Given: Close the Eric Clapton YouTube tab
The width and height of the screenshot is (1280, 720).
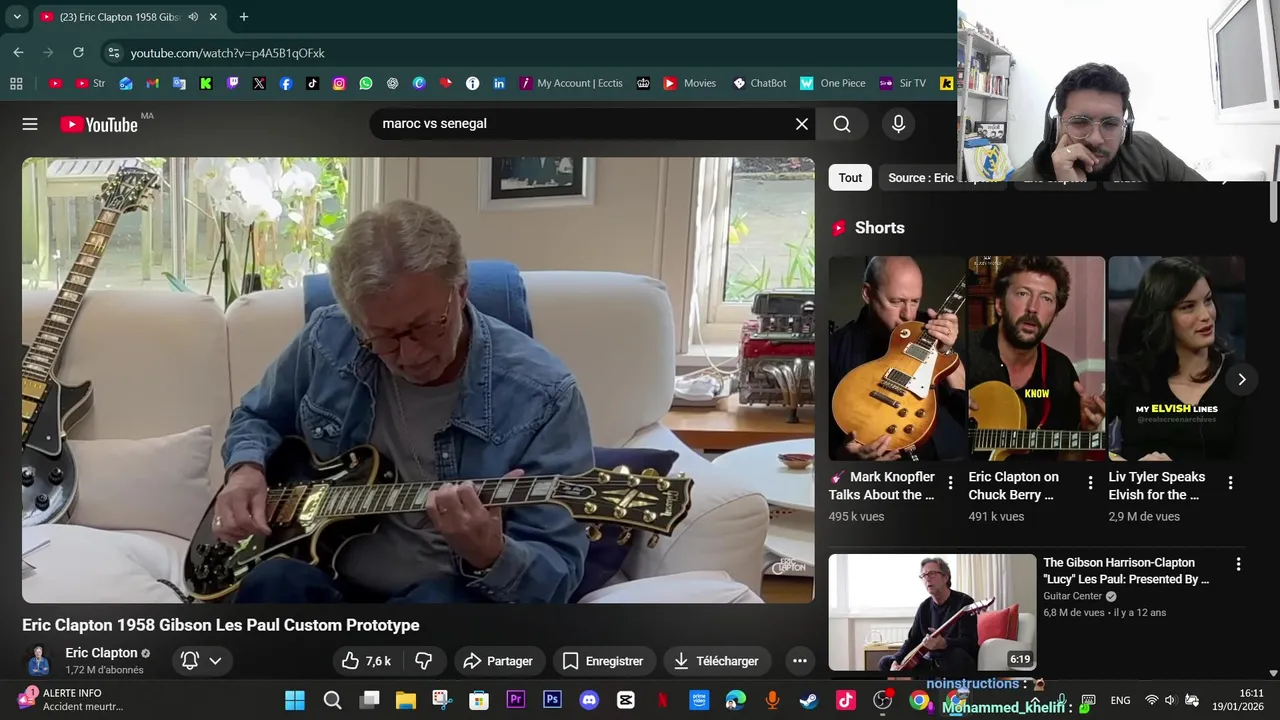Looking at the screenshot, I should (x=213, y=17).
